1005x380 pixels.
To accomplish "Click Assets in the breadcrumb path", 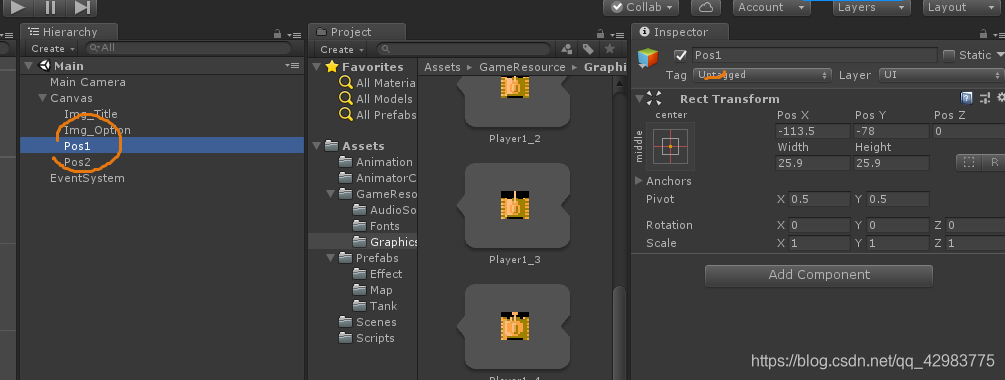I will pyautogui.click(x=442, y=67).
